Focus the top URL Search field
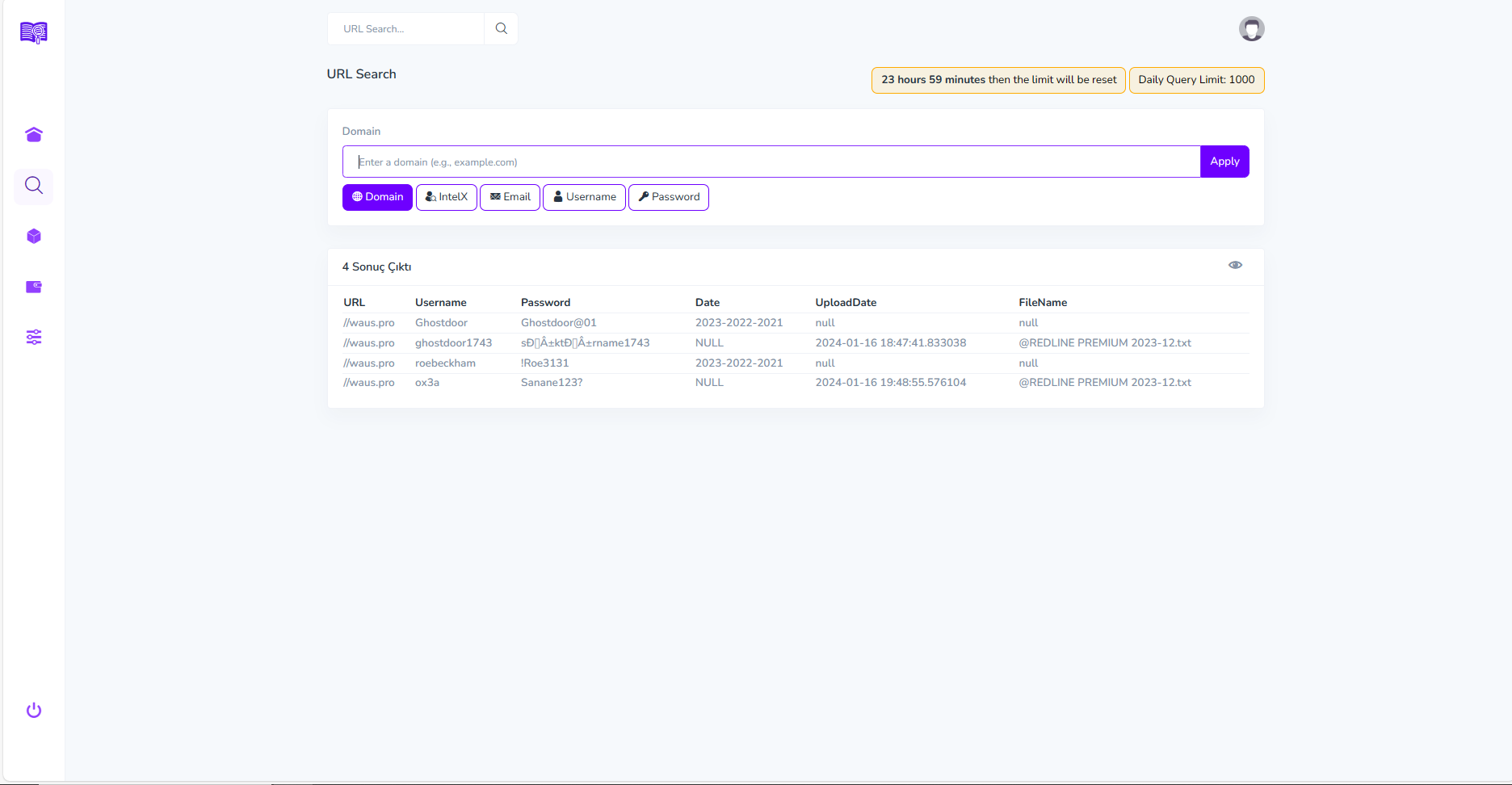The height and width of the screenshot is (785, 1512). 406,29
